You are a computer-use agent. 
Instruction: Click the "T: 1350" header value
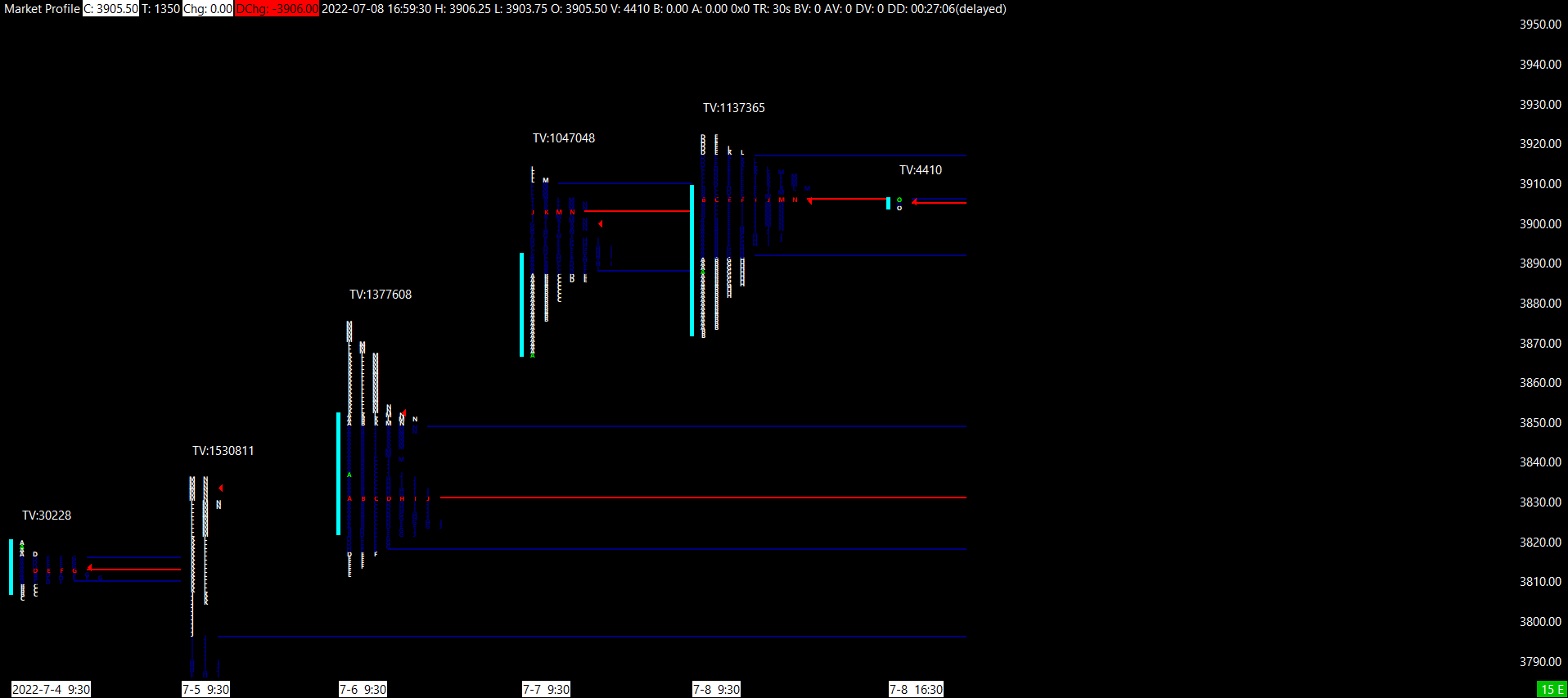point(160,9)
